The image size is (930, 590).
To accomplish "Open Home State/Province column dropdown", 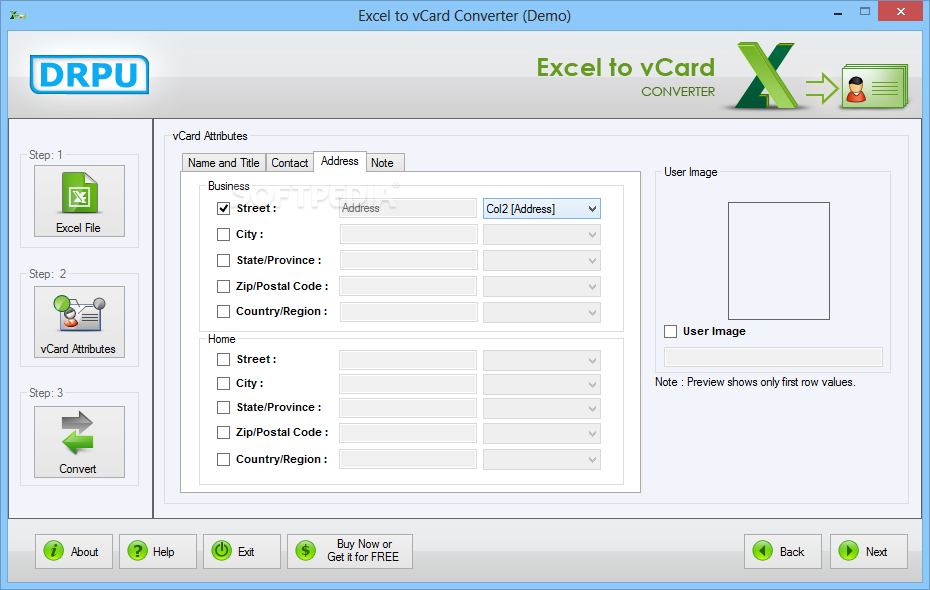I will point(542,409).
